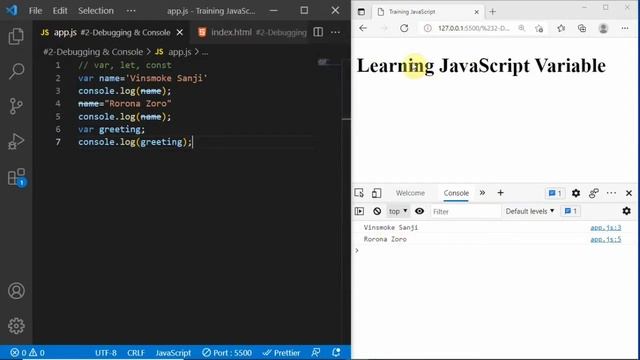Open a new browser tab
The width and height of the screenshot is (640, 360).
[492, 11]
